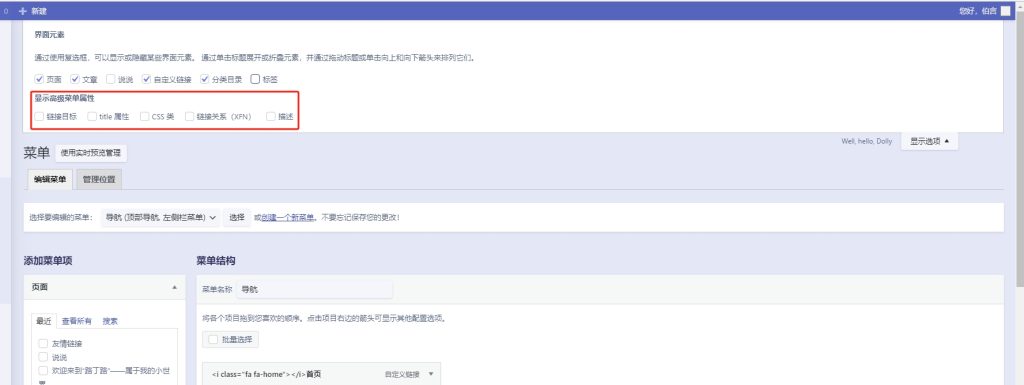This screenshot has width=1024, height=385.
Task: Expand the 首页 menu item arrow
Action: coord(430,375)
